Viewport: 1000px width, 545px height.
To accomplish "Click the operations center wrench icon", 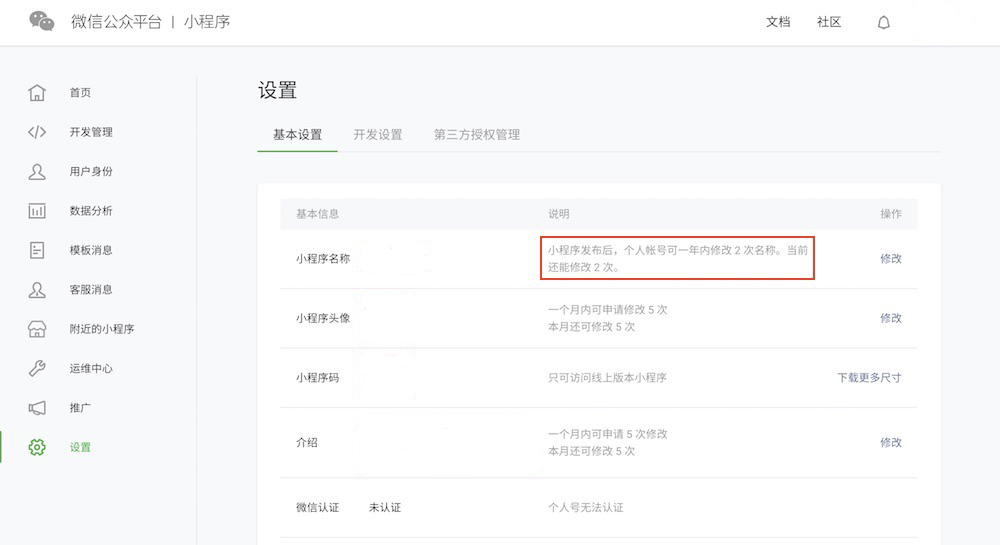I will coord(37,368).
